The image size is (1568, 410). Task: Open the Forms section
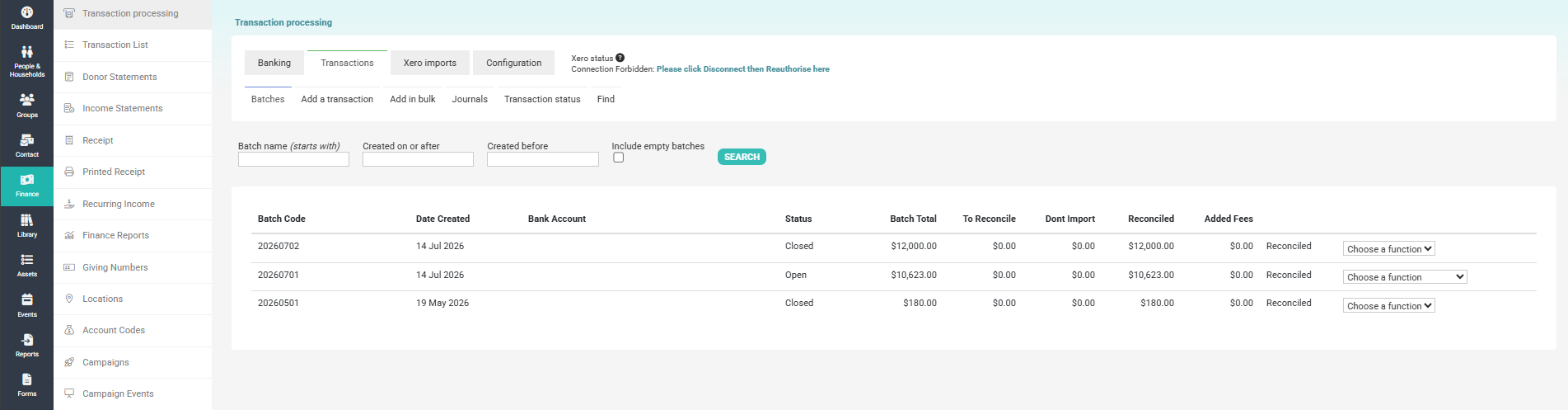26,385
